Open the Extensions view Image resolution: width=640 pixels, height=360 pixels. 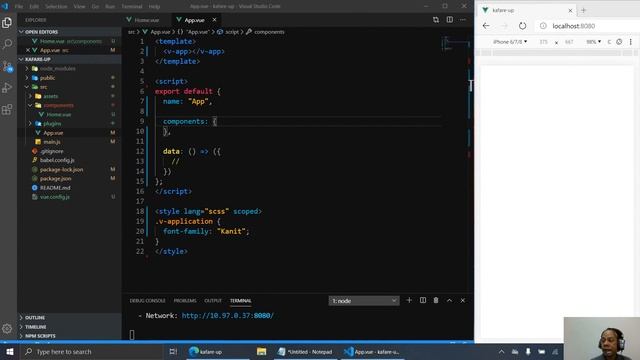(7, 109)
